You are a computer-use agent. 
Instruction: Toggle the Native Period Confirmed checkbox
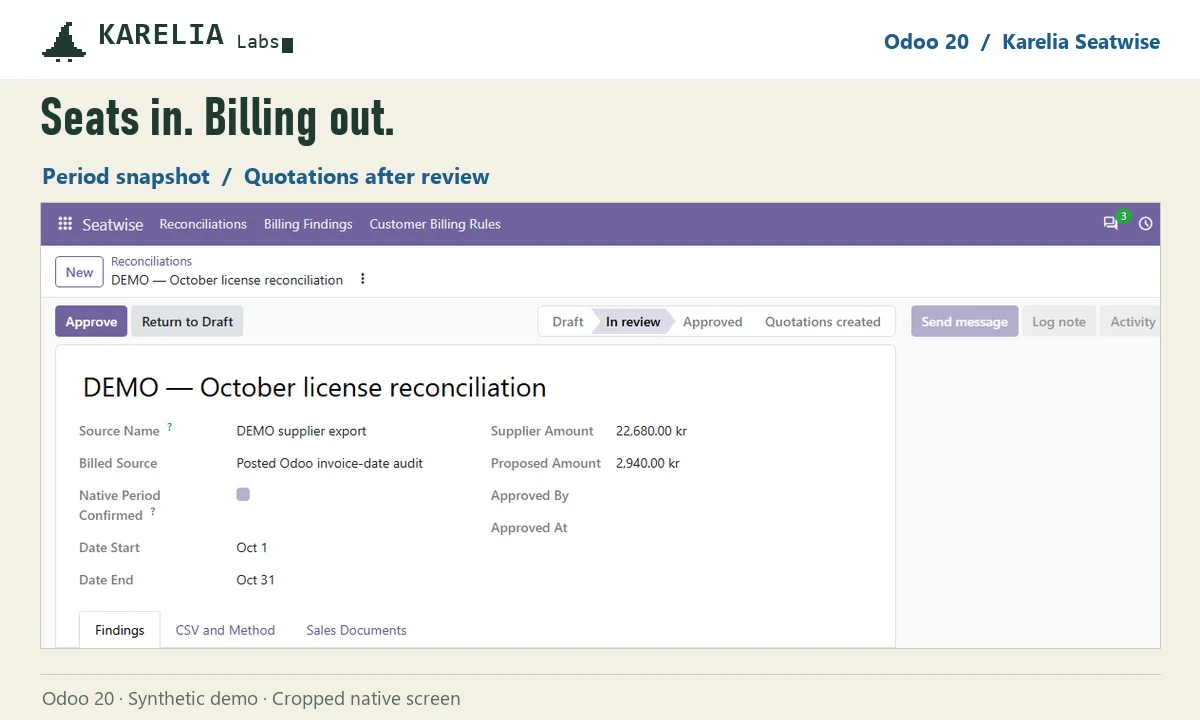243,494
